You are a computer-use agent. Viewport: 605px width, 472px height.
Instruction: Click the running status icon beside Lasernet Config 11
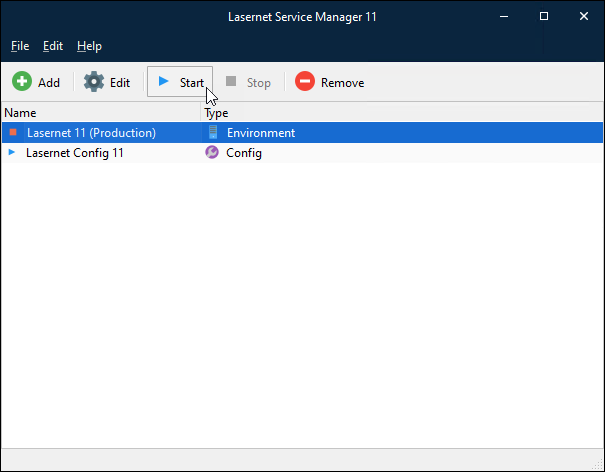pos(12,152)
